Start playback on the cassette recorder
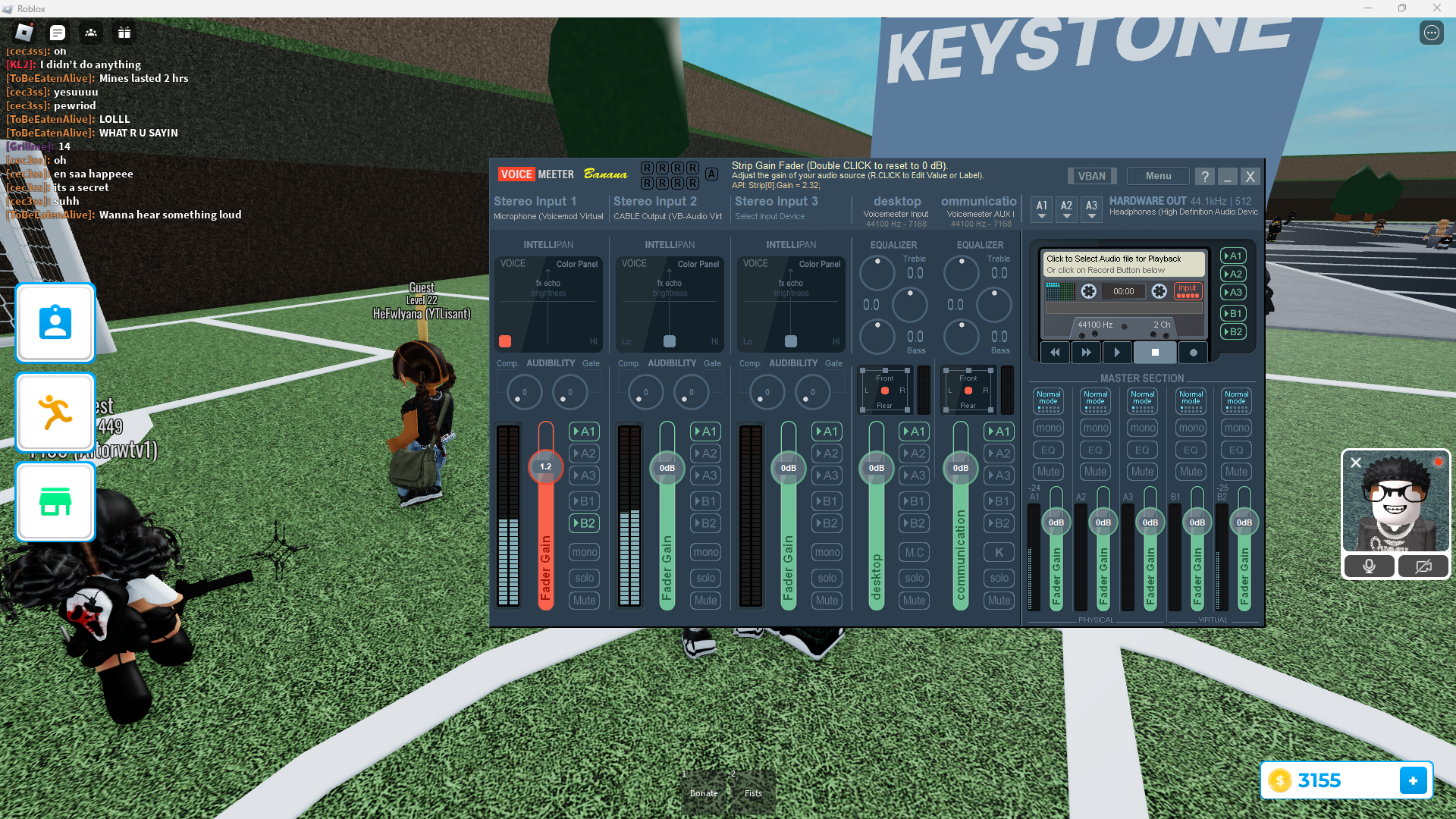 click(1117, 353)
